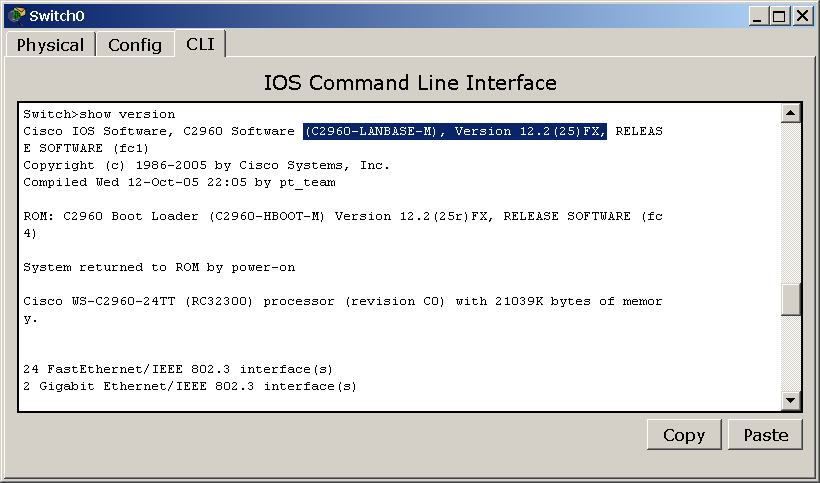
Task: Click the vertical scrollbar thumb
Action: [791, 300]
